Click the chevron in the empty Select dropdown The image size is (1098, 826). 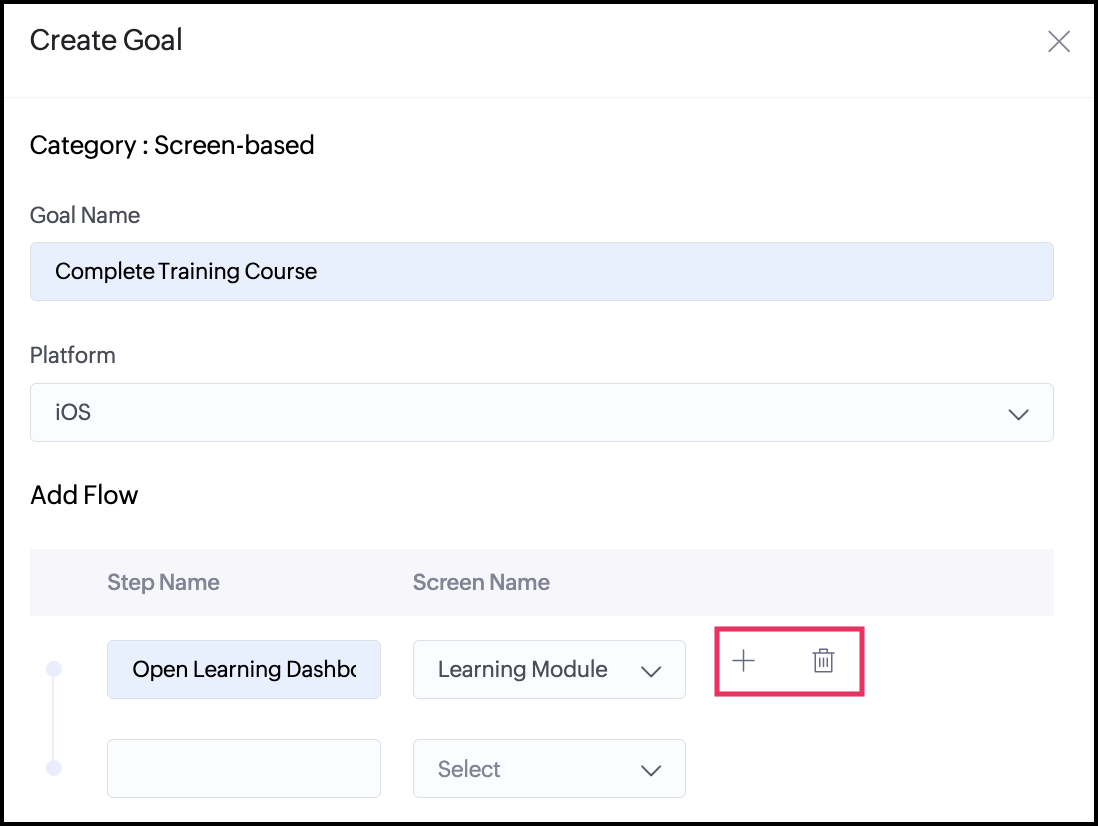(651, 769)
